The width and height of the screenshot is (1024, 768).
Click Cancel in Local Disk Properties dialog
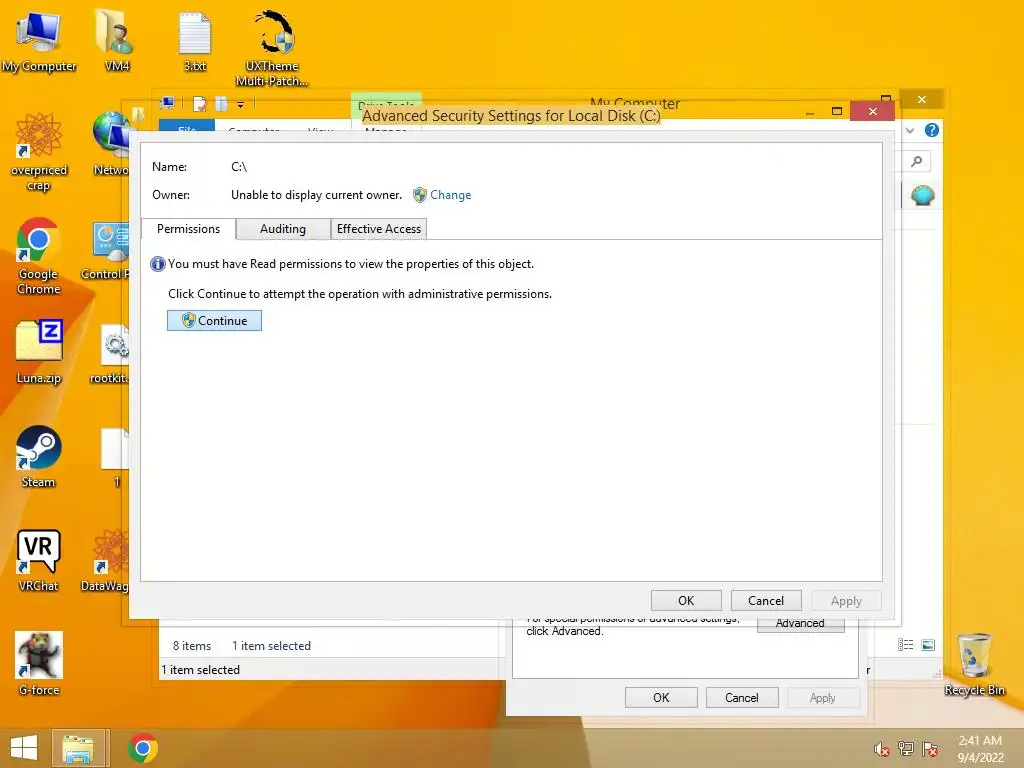point(742,697)
